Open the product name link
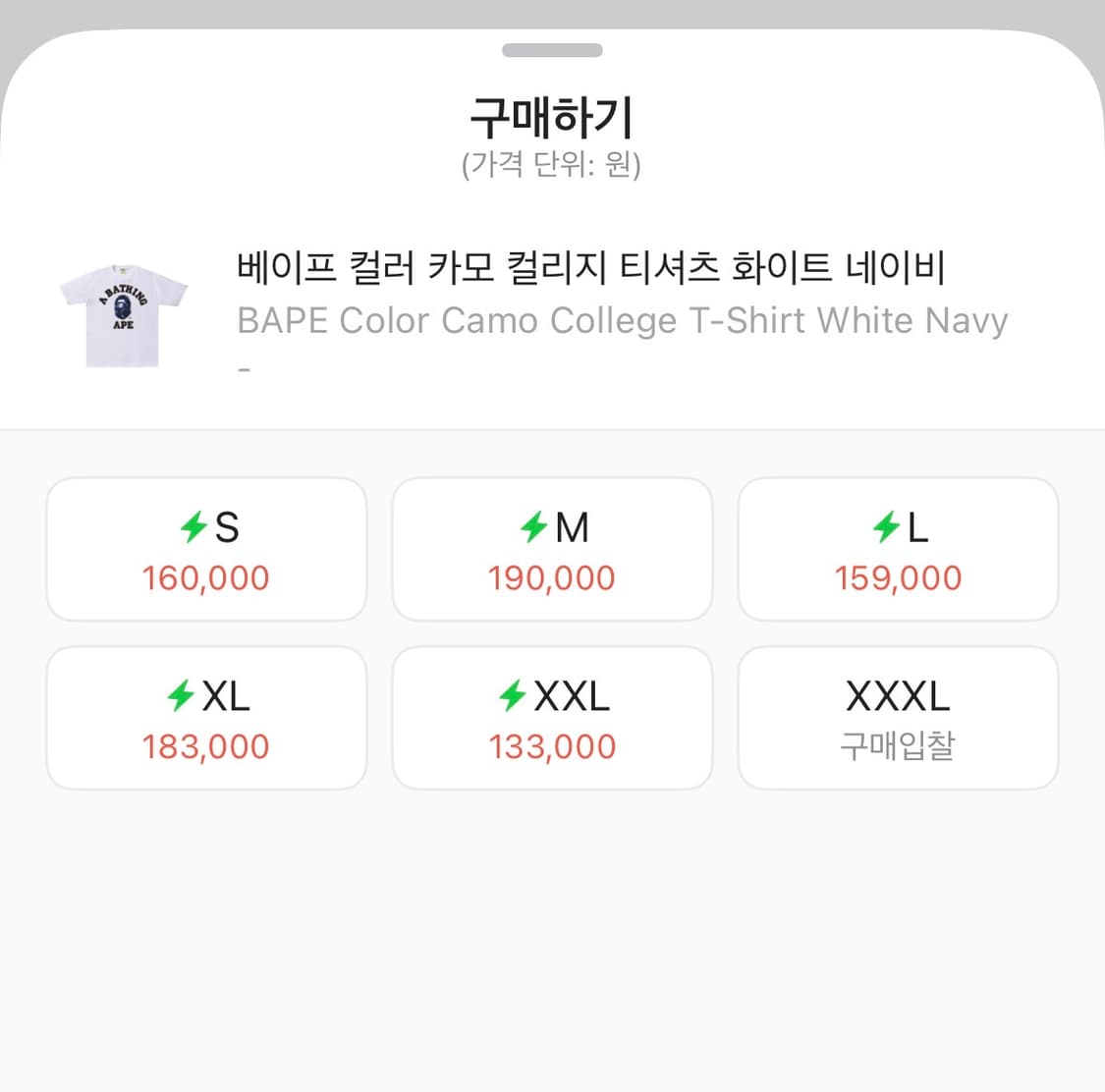Screen dimensions: 1105x1092 click(591, 268)
